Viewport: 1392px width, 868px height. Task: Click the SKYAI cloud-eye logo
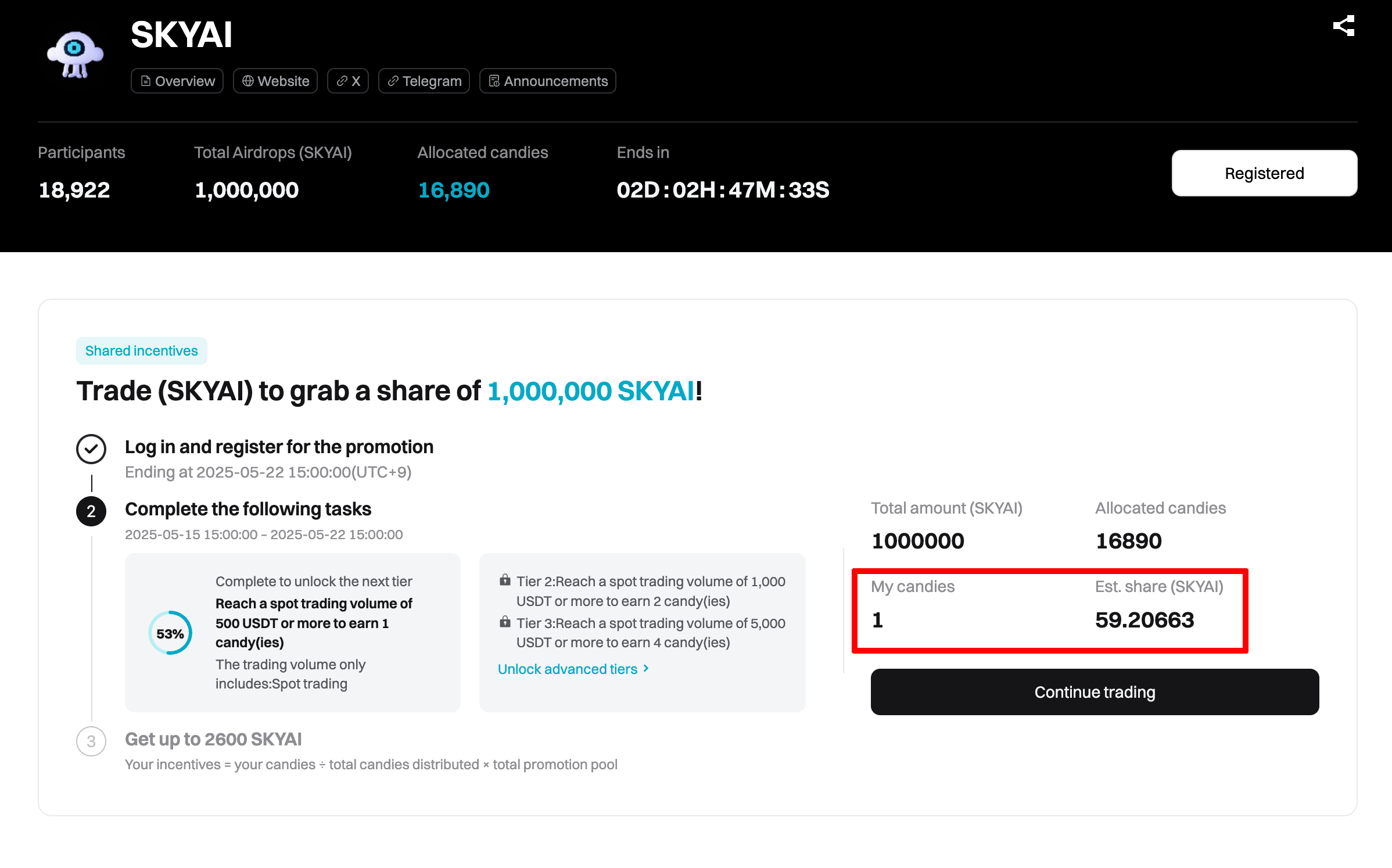pyautogui.click(x=75, y=55)
